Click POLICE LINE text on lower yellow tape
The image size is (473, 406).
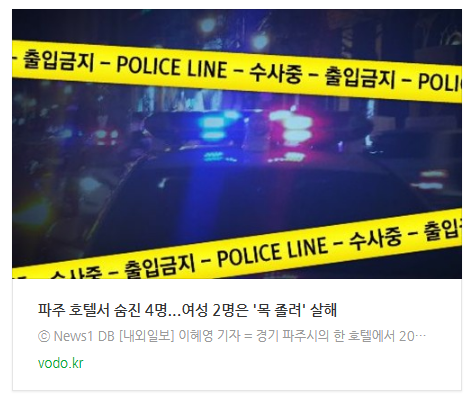[272, 251]
